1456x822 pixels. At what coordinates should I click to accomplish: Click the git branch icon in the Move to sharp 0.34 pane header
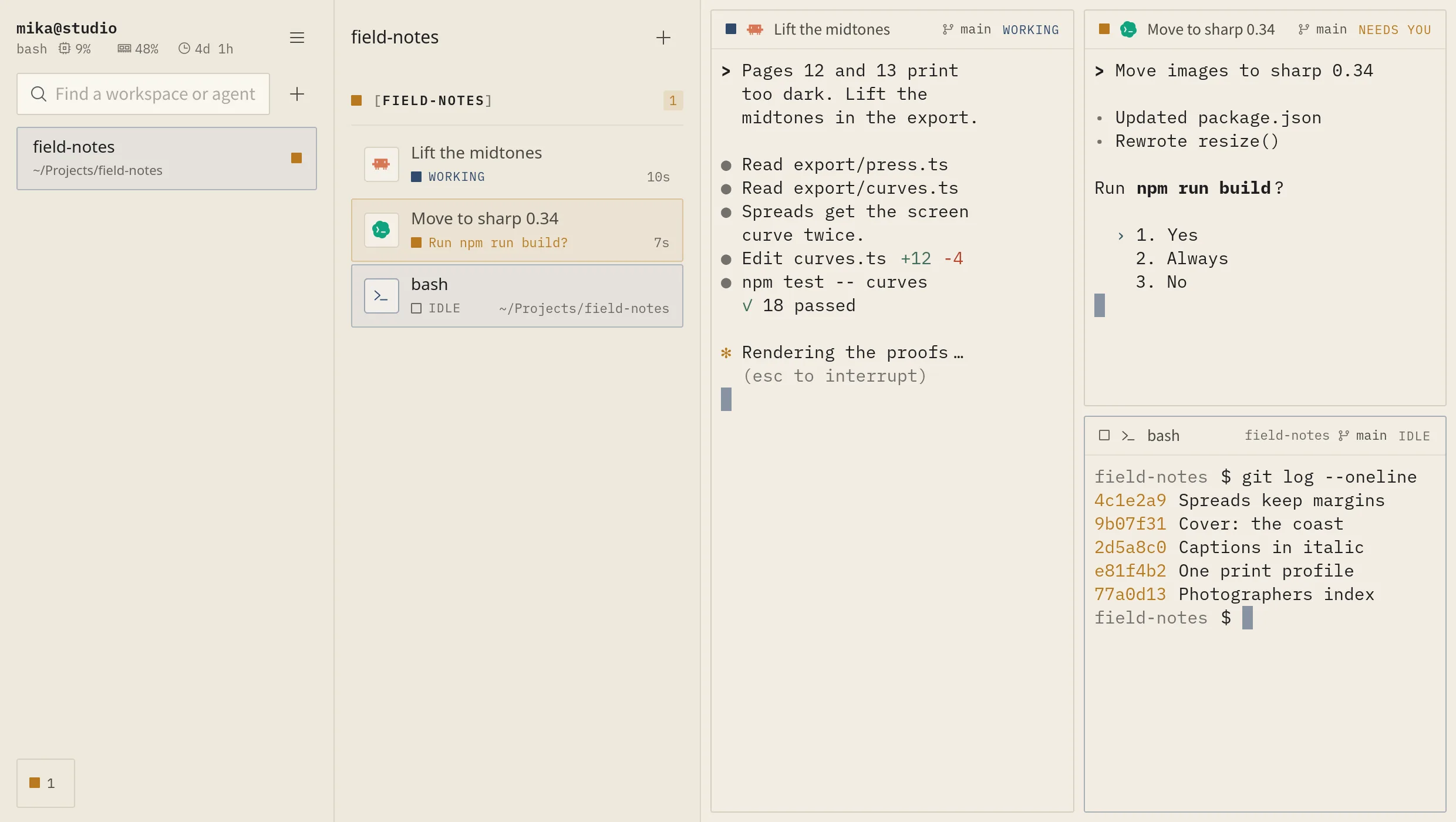coord(1303,29)
